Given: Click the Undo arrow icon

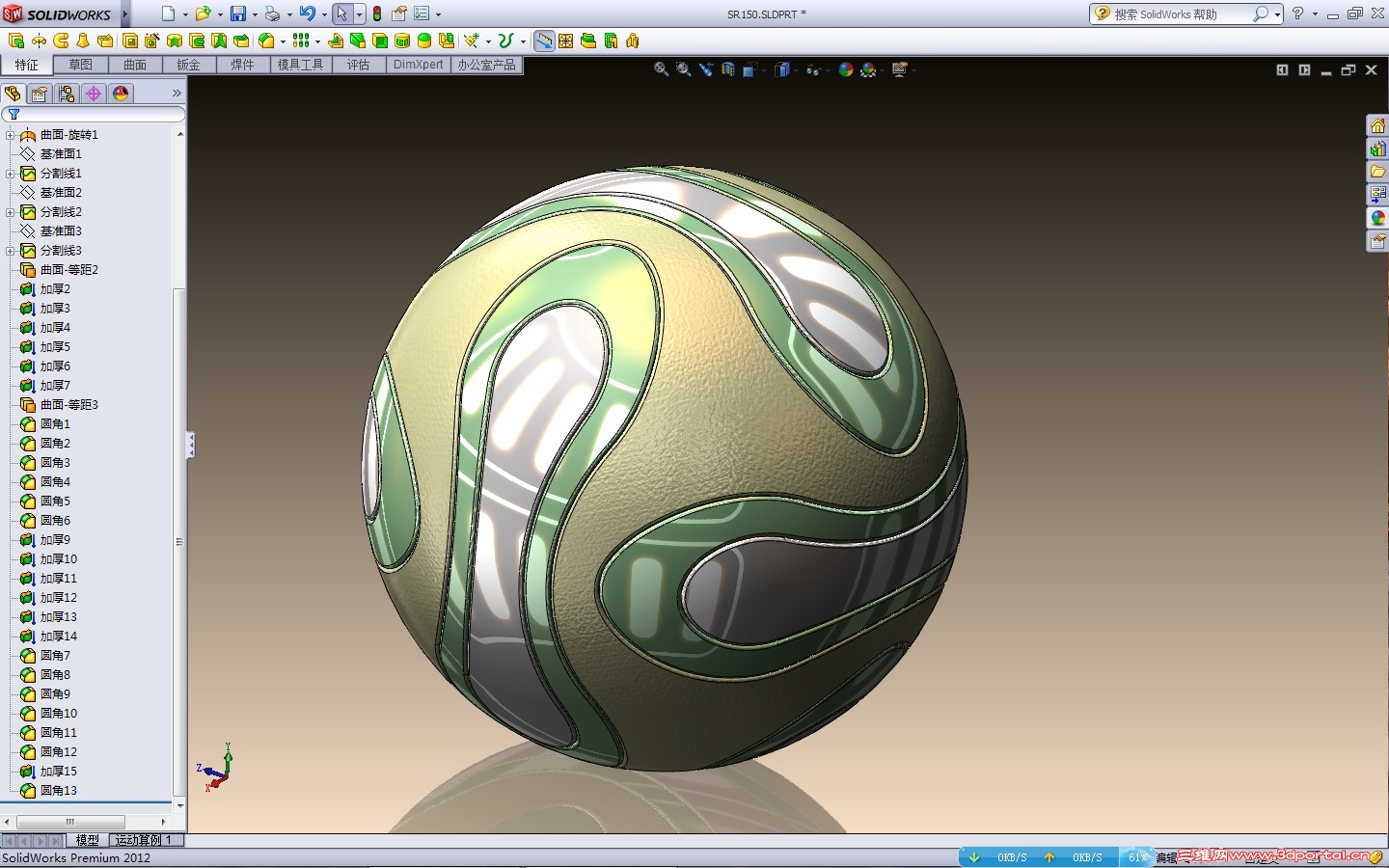Looking at the screenshot, I should (x=308, y=14).
